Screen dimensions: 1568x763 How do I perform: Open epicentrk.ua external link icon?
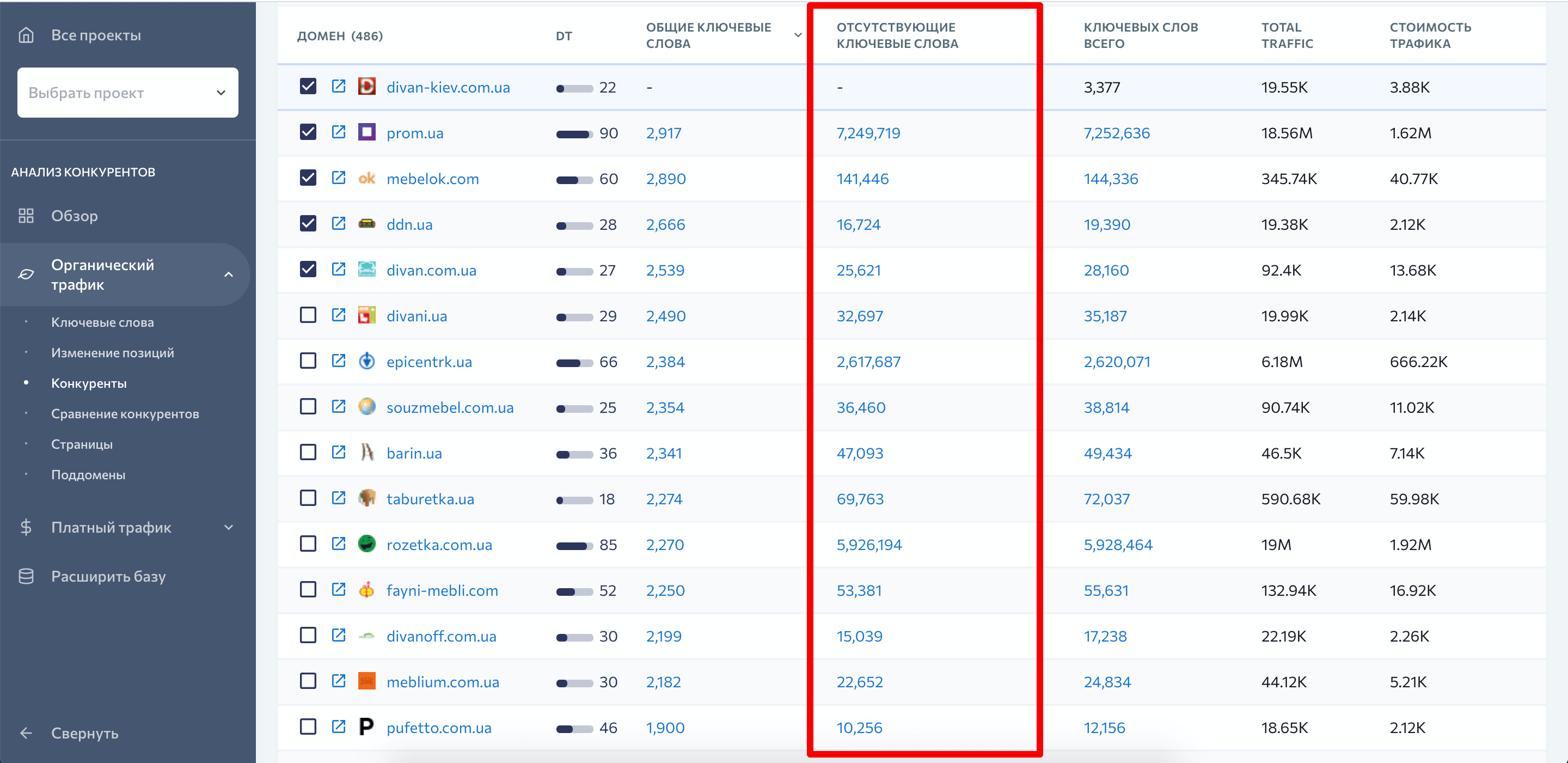(x=339, y=361)
